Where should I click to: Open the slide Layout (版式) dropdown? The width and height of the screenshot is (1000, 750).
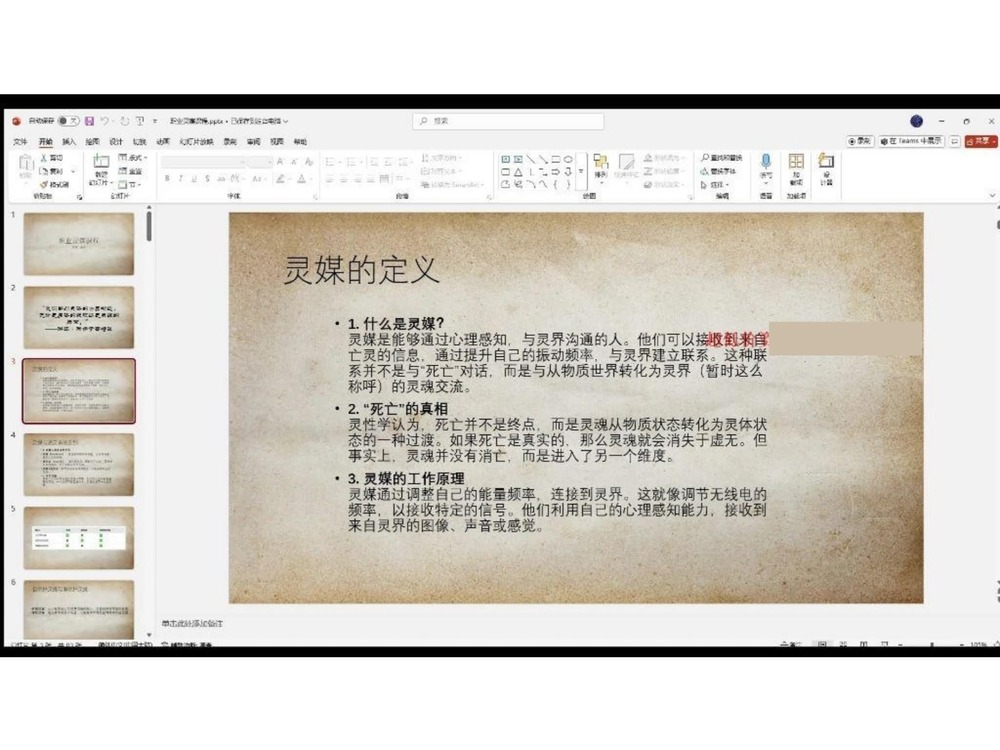click(x=133, y=158)
